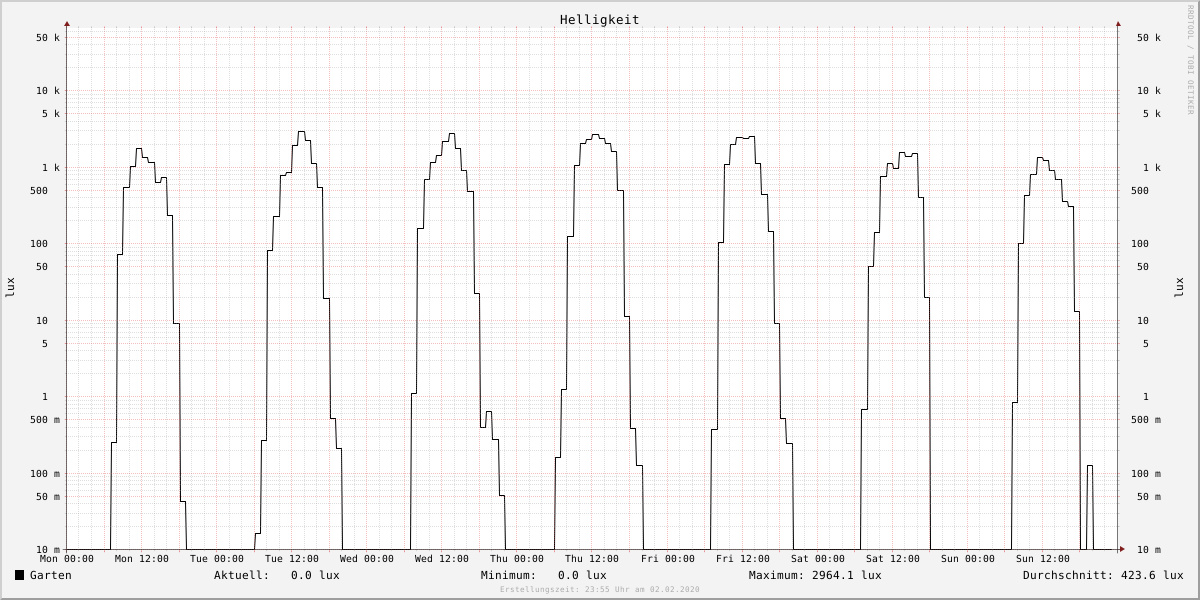
Task: Click the chart title "Helligkeit"
Action: [600, 20]
